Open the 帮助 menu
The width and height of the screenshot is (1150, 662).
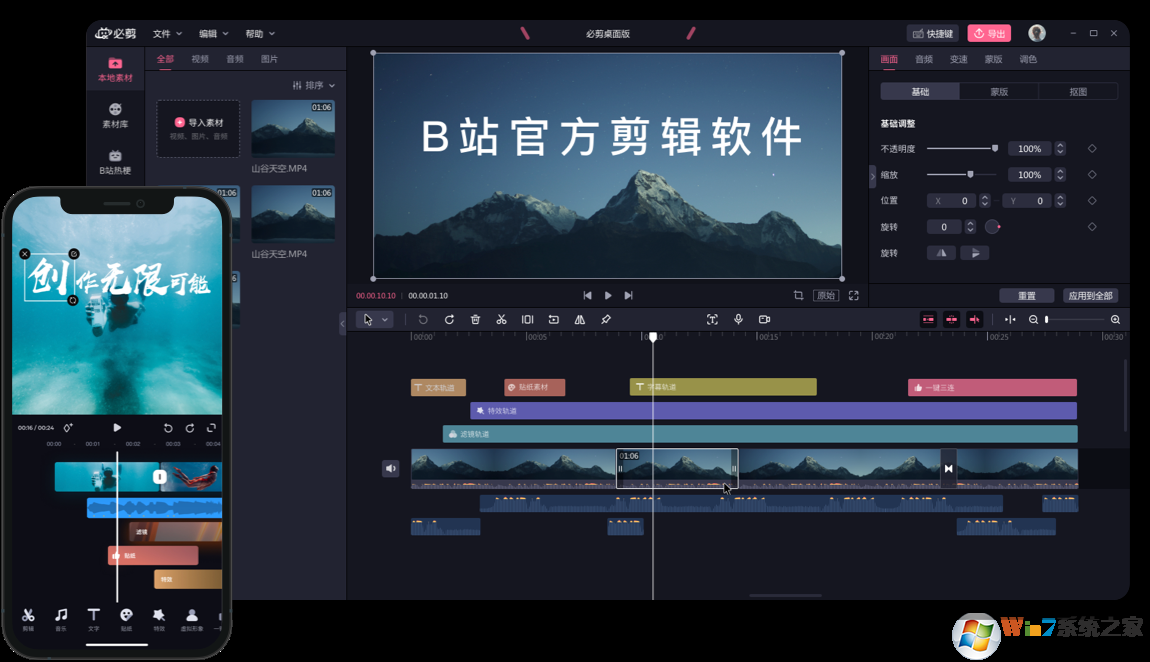click(x=260, y=34)
